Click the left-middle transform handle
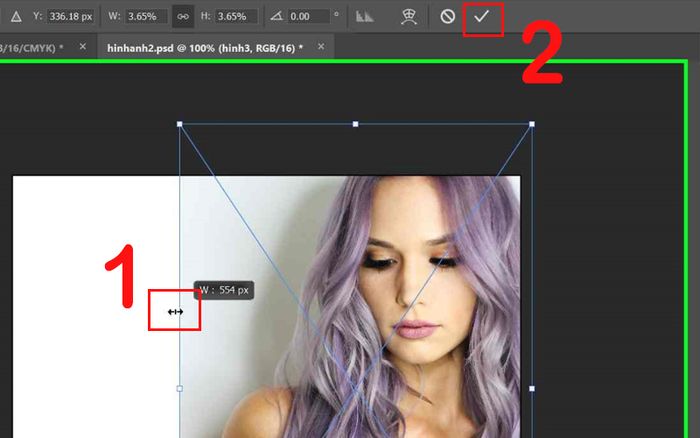Screen dimensions: 700x438 pyautogui.click(x=179, y=389)
